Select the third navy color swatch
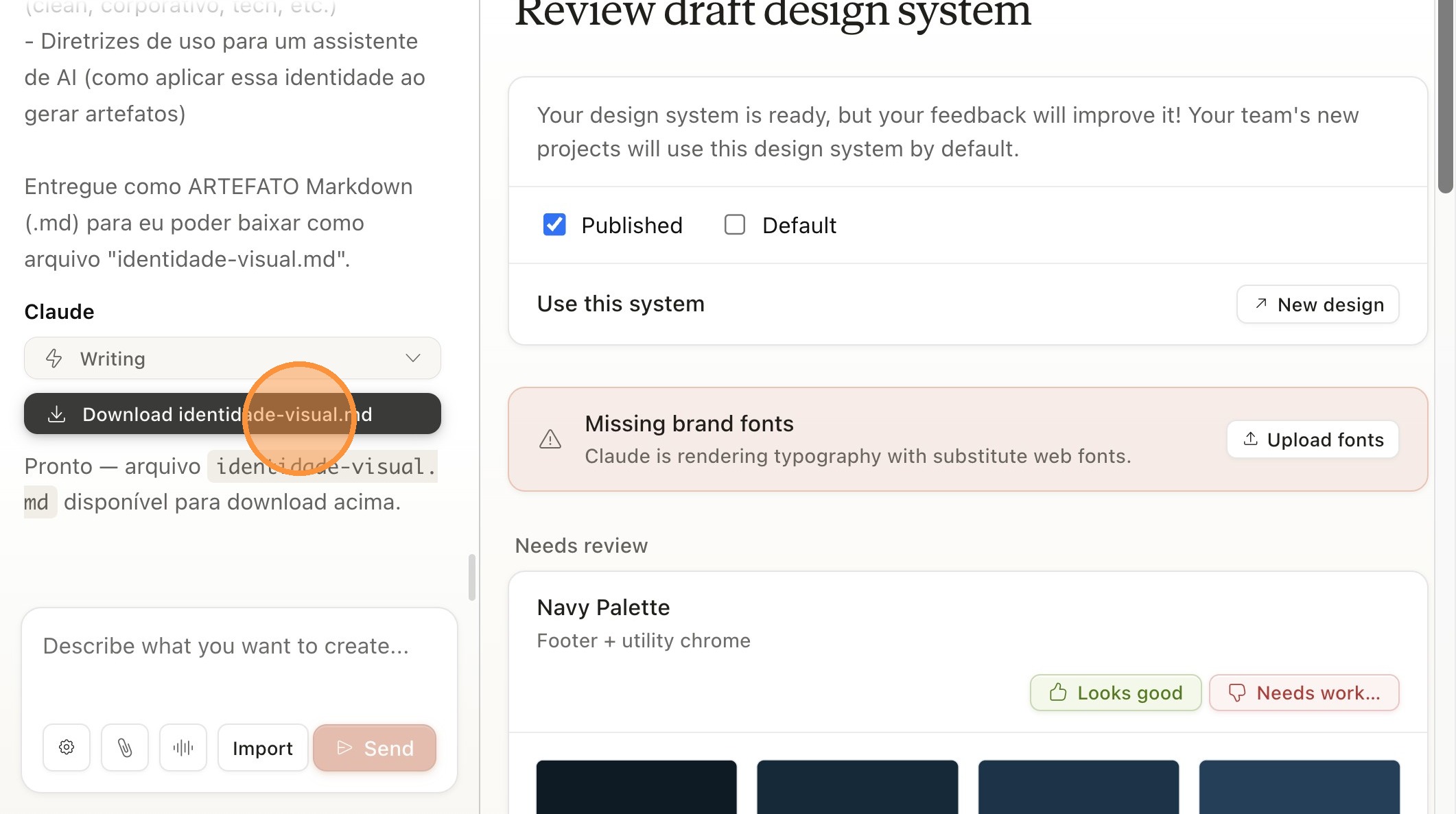The width and height of the screenshot is (1456, 814). pyautogui.click(x=1079, y=787)
